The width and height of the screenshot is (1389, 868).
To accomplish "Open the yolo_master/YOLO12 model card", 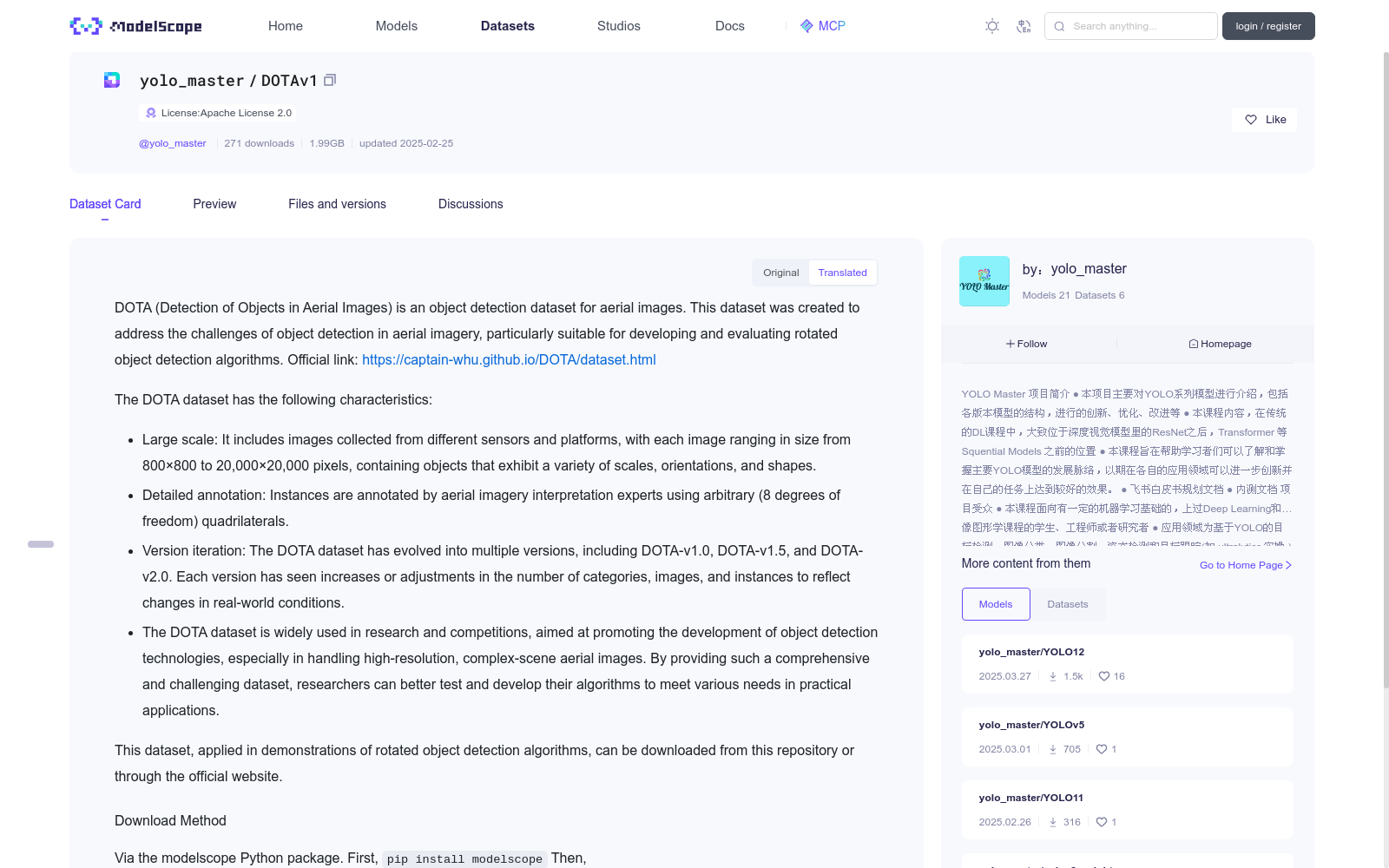I will tap(1127, 664).
